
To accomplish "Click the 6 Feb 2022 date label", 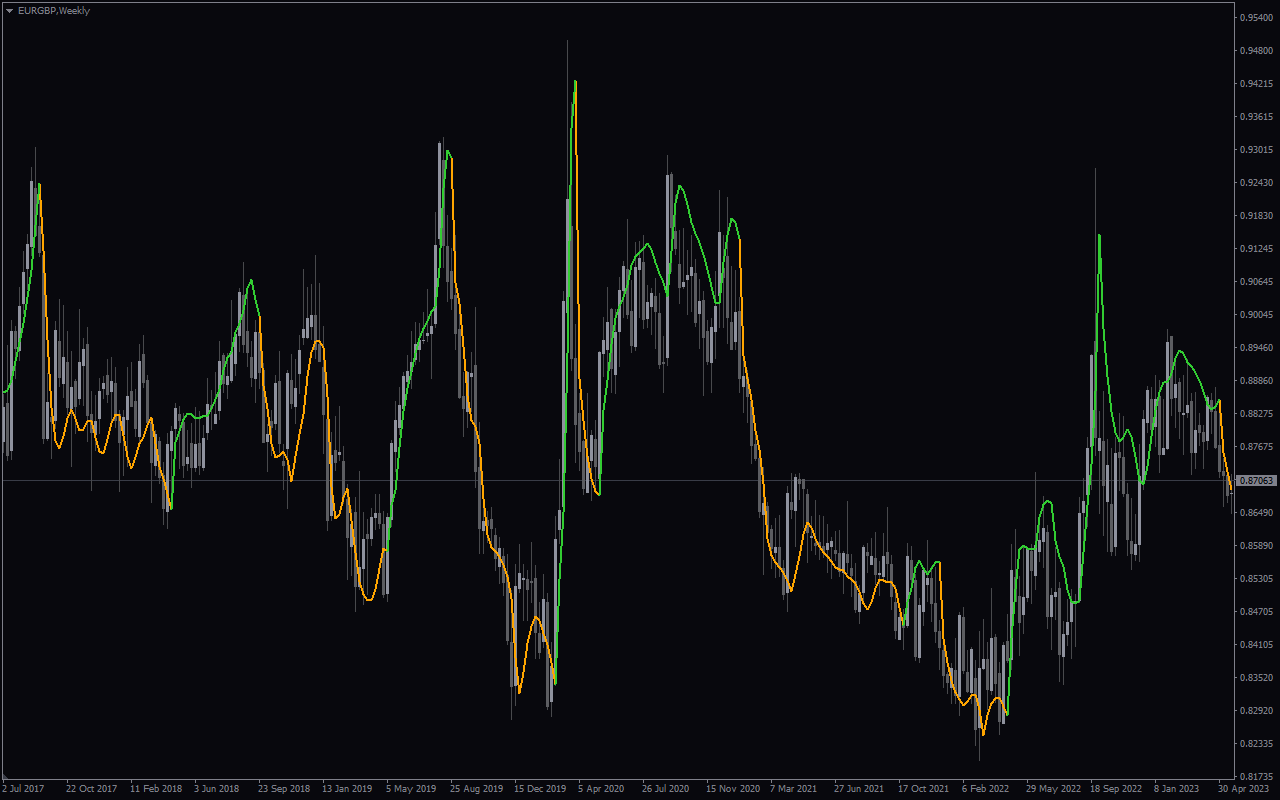I will coord(985,789).
